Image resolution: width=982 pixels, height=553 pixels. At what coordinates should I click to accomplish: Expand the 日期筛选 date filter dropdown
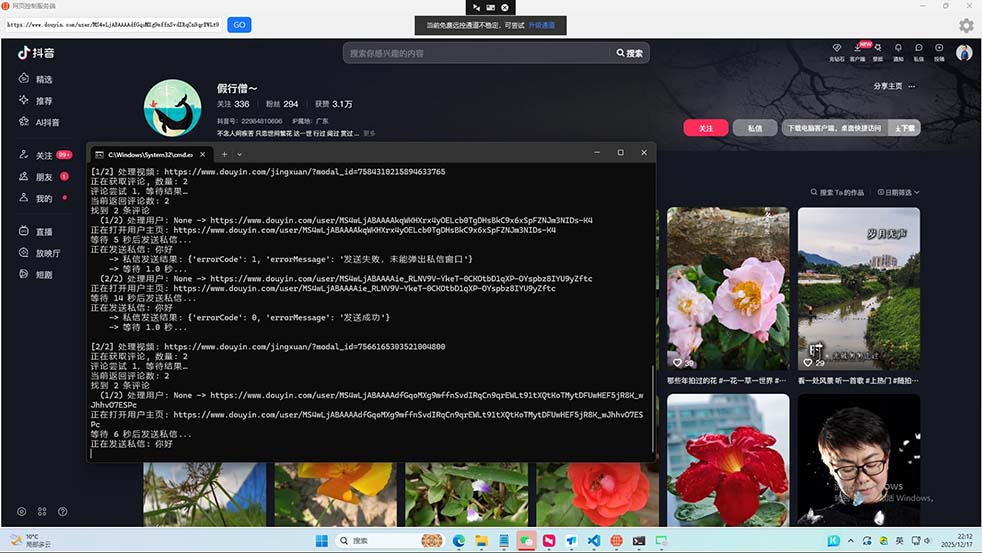tap(896, 192)
